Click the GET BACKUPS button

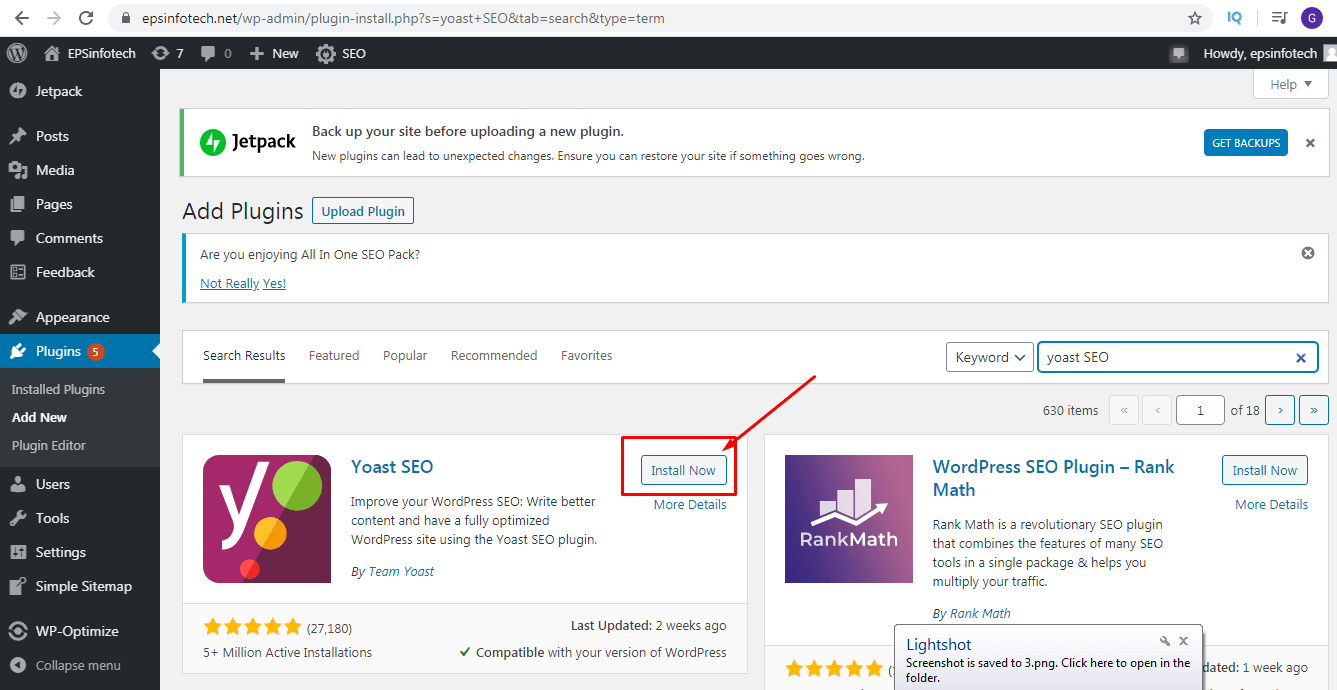[1246, 143]
